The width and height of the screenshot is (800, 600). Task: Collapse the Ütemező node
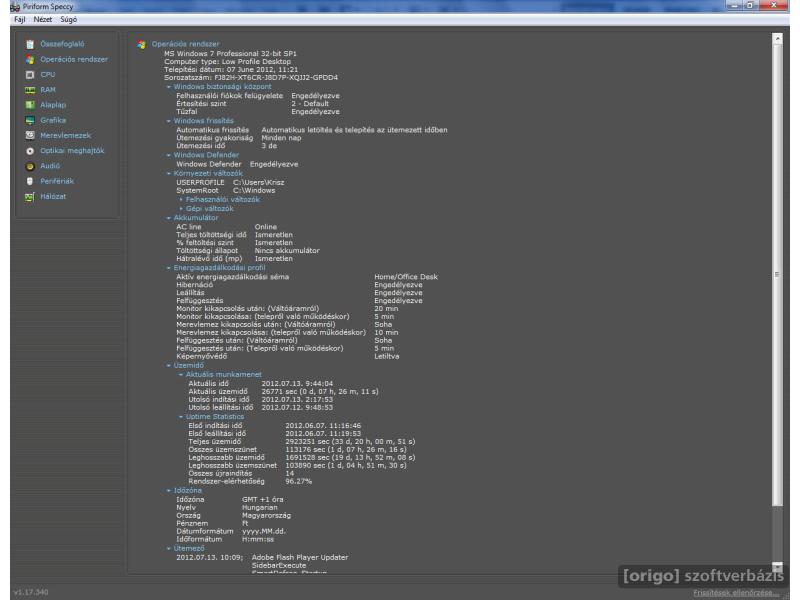pyautogui.click(x=168, y=549)
